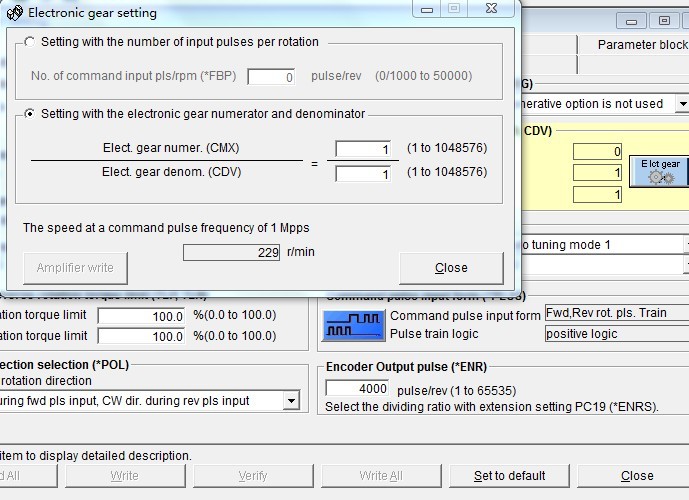Open the rotation direction selection dropdown
Screen dimensions: 689x500
tap(291, 401)
